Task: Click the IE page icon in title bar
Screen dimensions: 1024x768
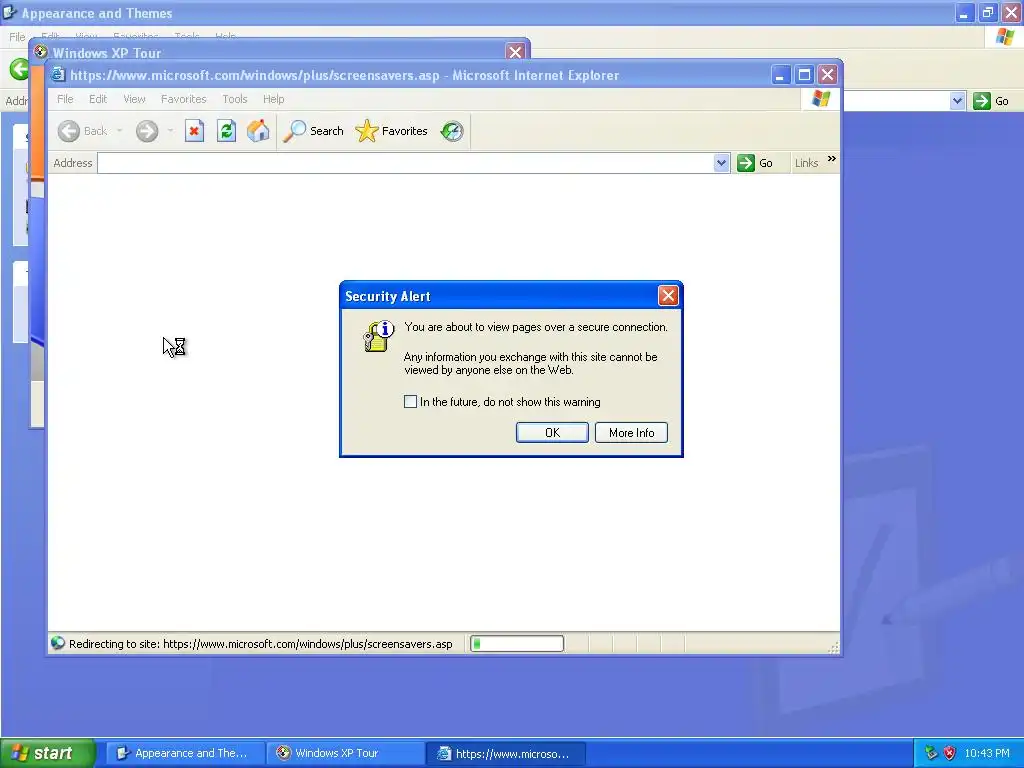Action: [x=58, y=74]
